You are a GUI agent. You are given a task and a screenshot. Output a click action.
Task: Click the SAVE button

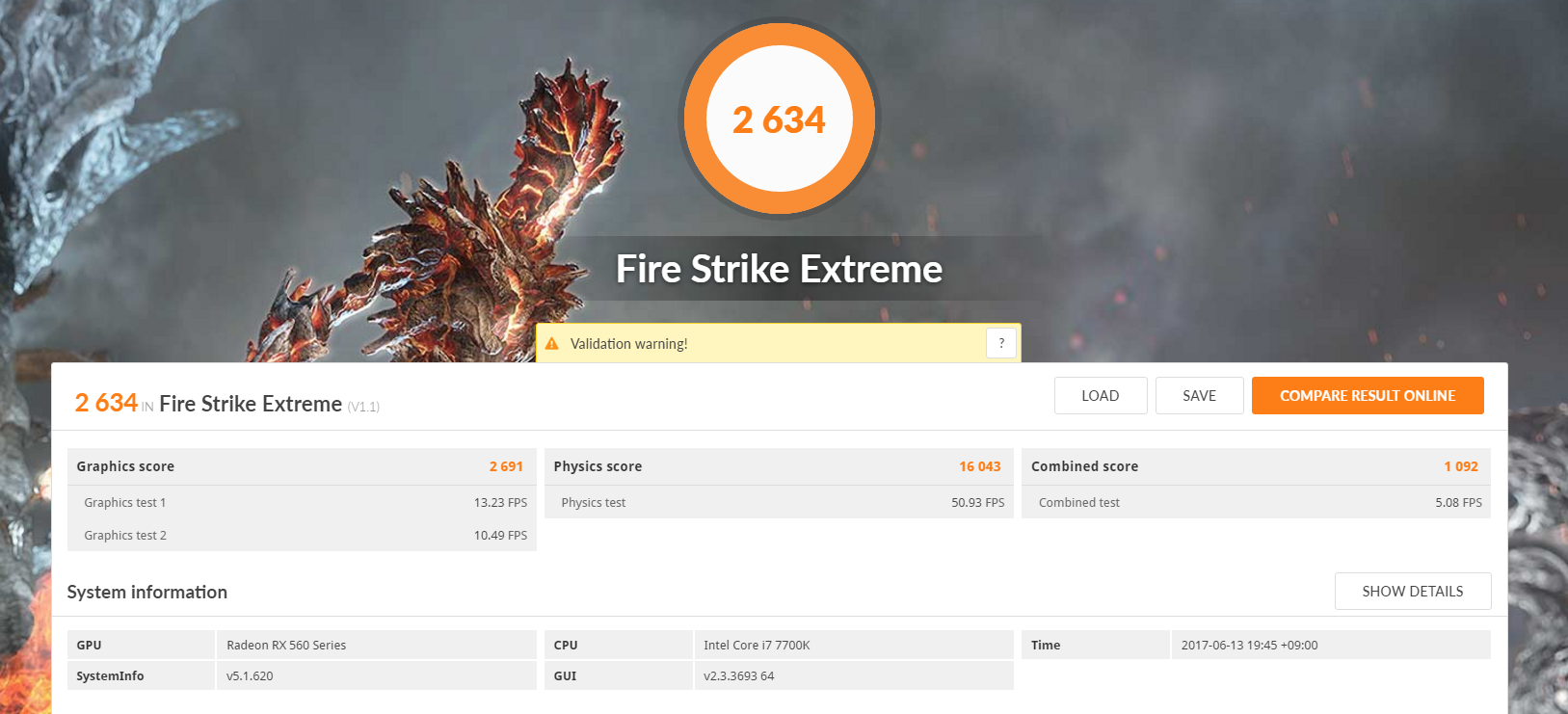[1200, 395]
